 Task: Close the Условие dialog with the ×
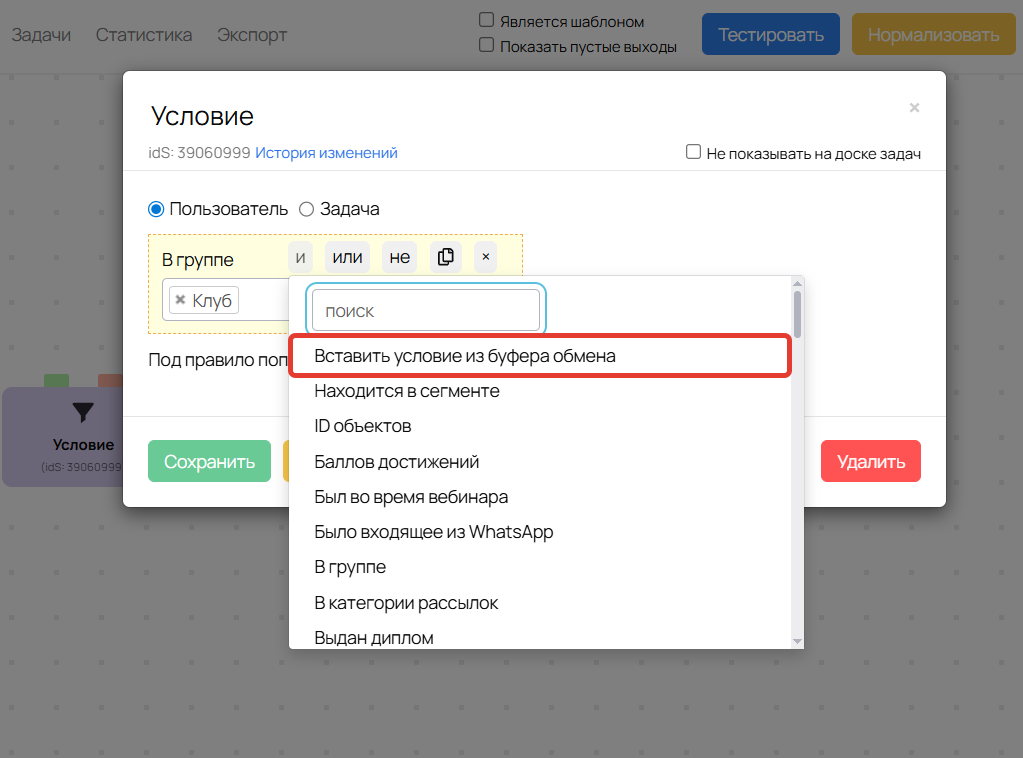coord(914,108)
